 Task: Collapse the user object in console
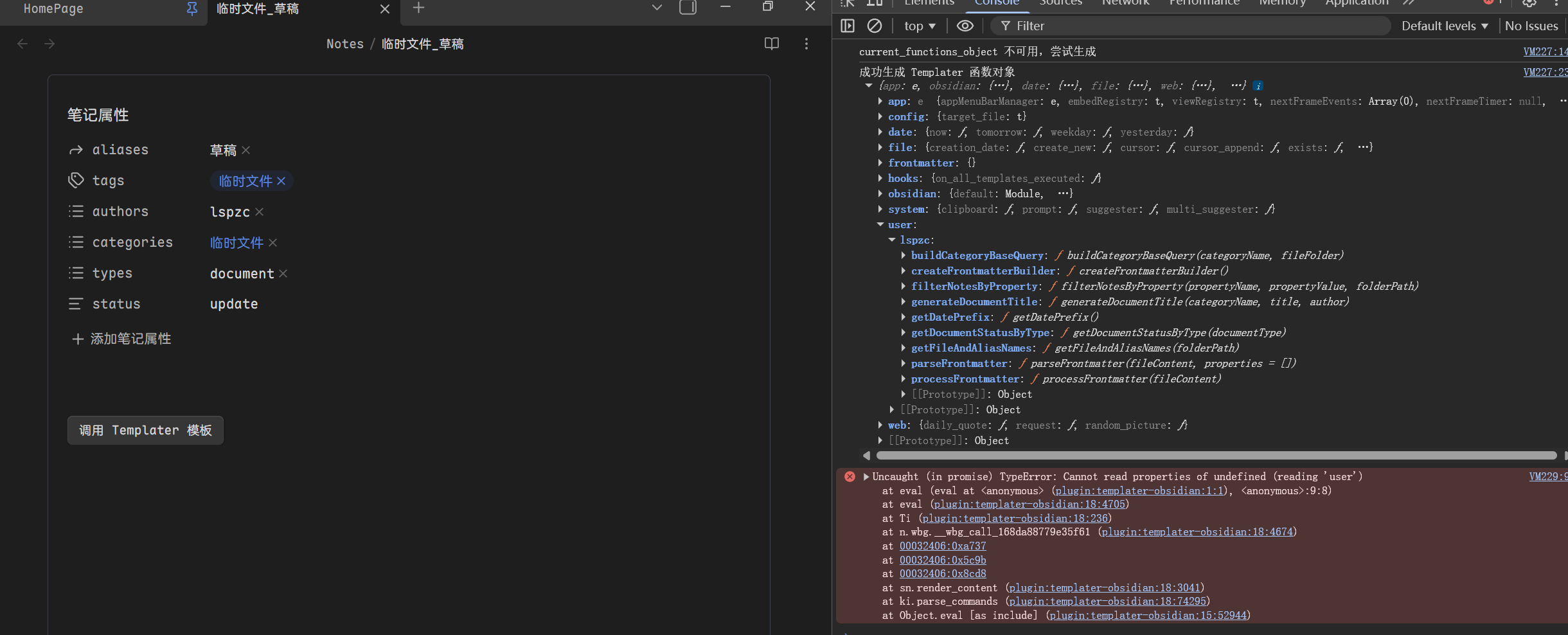point(880,224)
